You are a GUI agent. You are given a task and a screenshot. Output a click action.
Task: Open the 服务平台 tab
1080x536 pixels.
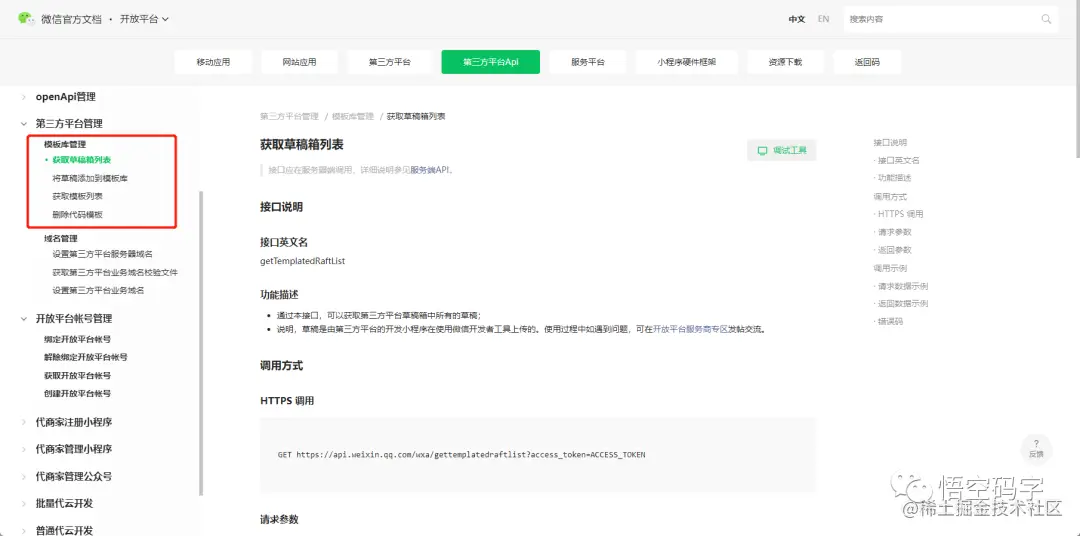pos(588,62)
